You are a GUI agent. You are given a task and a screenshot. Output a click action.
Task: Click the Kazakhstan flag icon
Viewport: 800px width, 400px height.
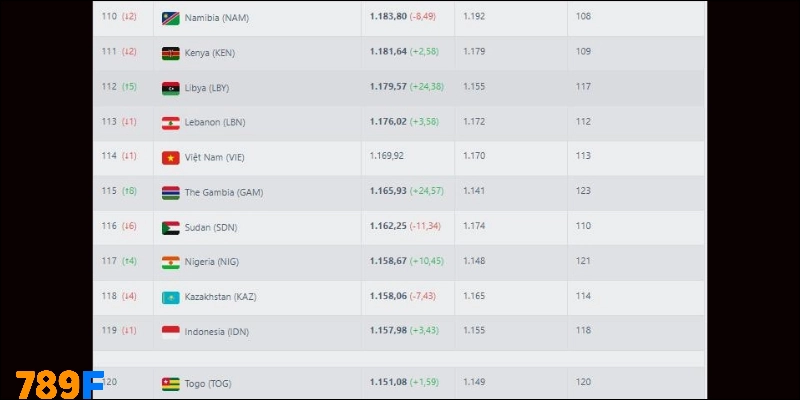pos(171,297)
